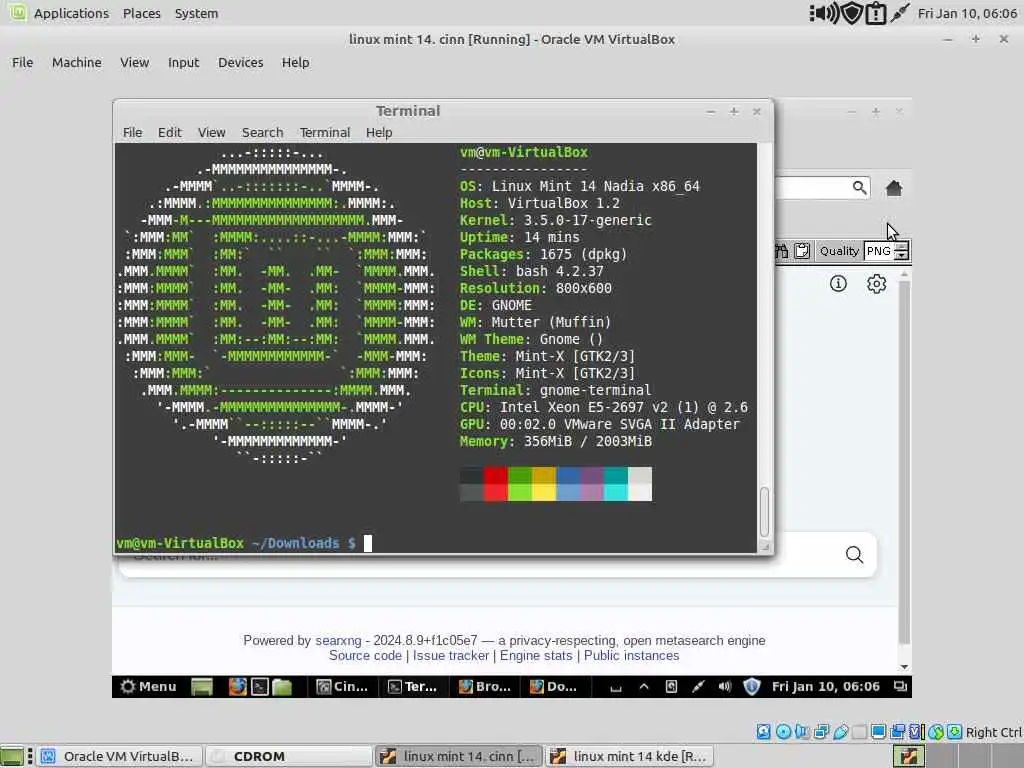Open VirtualBox hard disk activity indicator

point(763,732)
